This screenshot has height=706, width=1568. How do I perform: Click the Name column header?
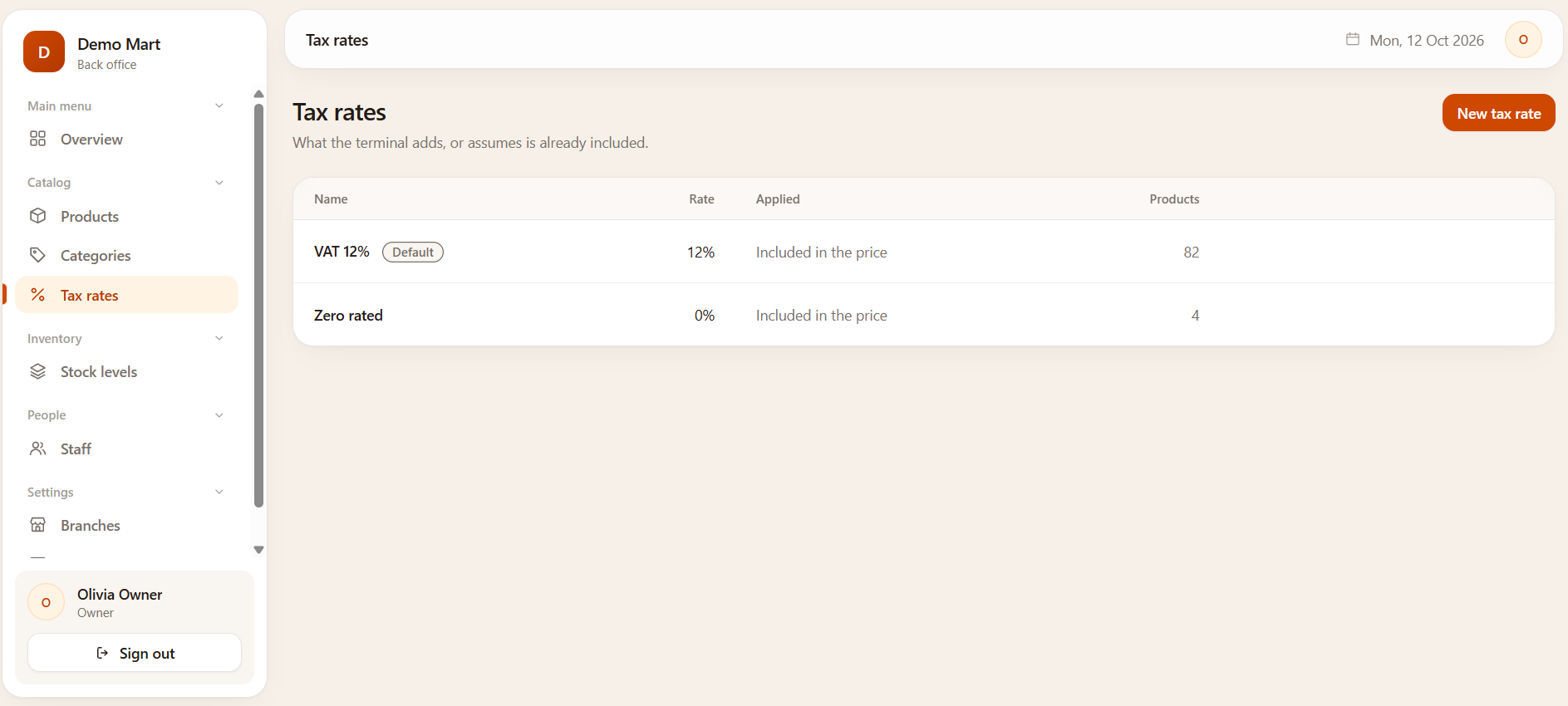(x=331, y=199)
